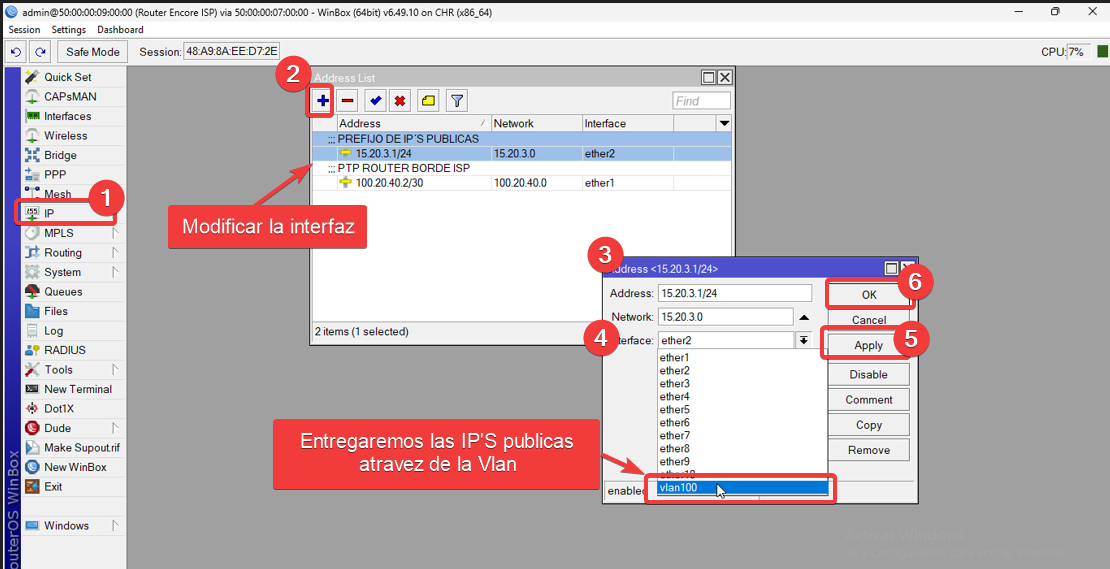Click the red minus Remove icon

point(347,100)
